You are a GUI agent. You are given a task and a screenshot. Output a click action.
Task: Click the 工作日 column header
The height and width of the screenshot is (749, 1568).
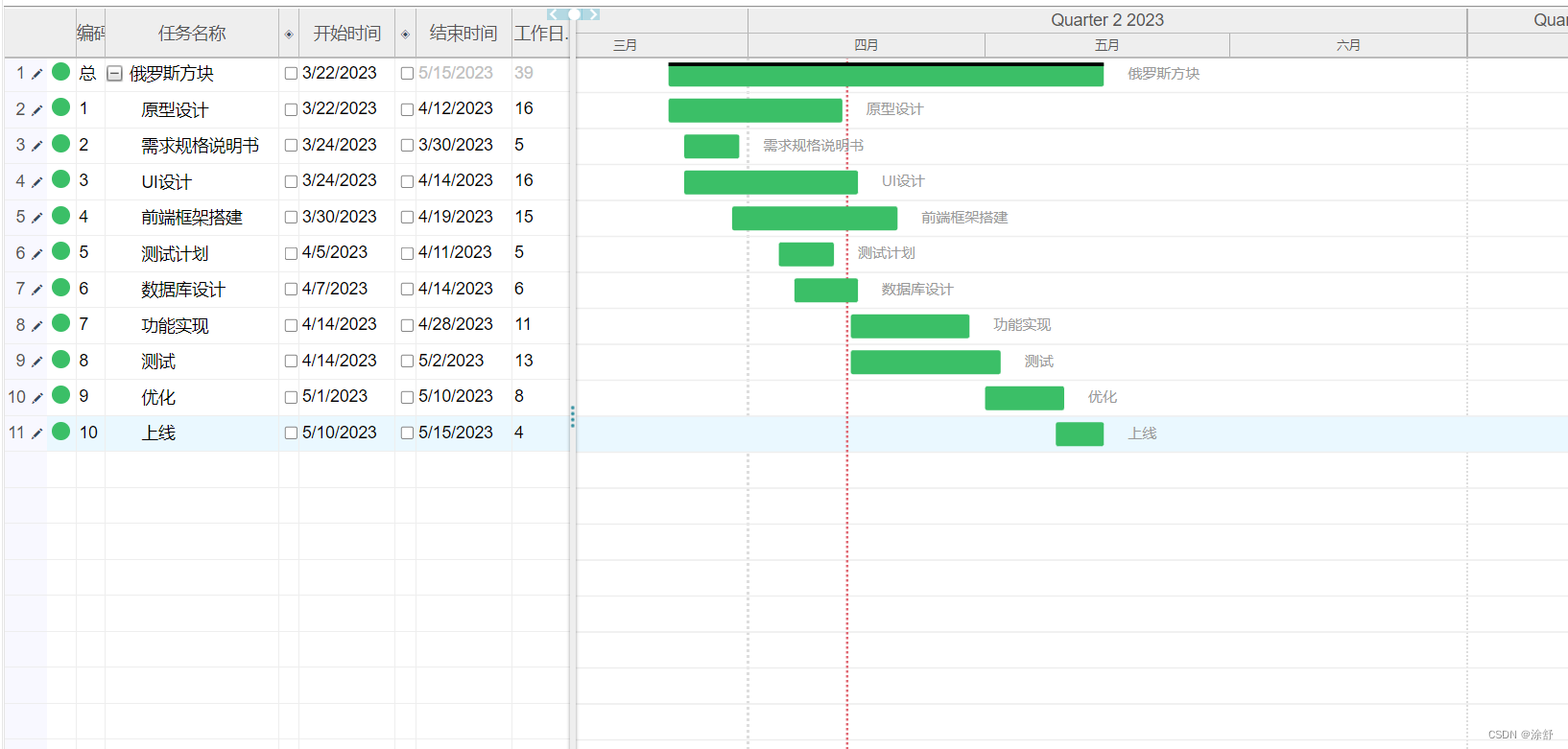541,34
